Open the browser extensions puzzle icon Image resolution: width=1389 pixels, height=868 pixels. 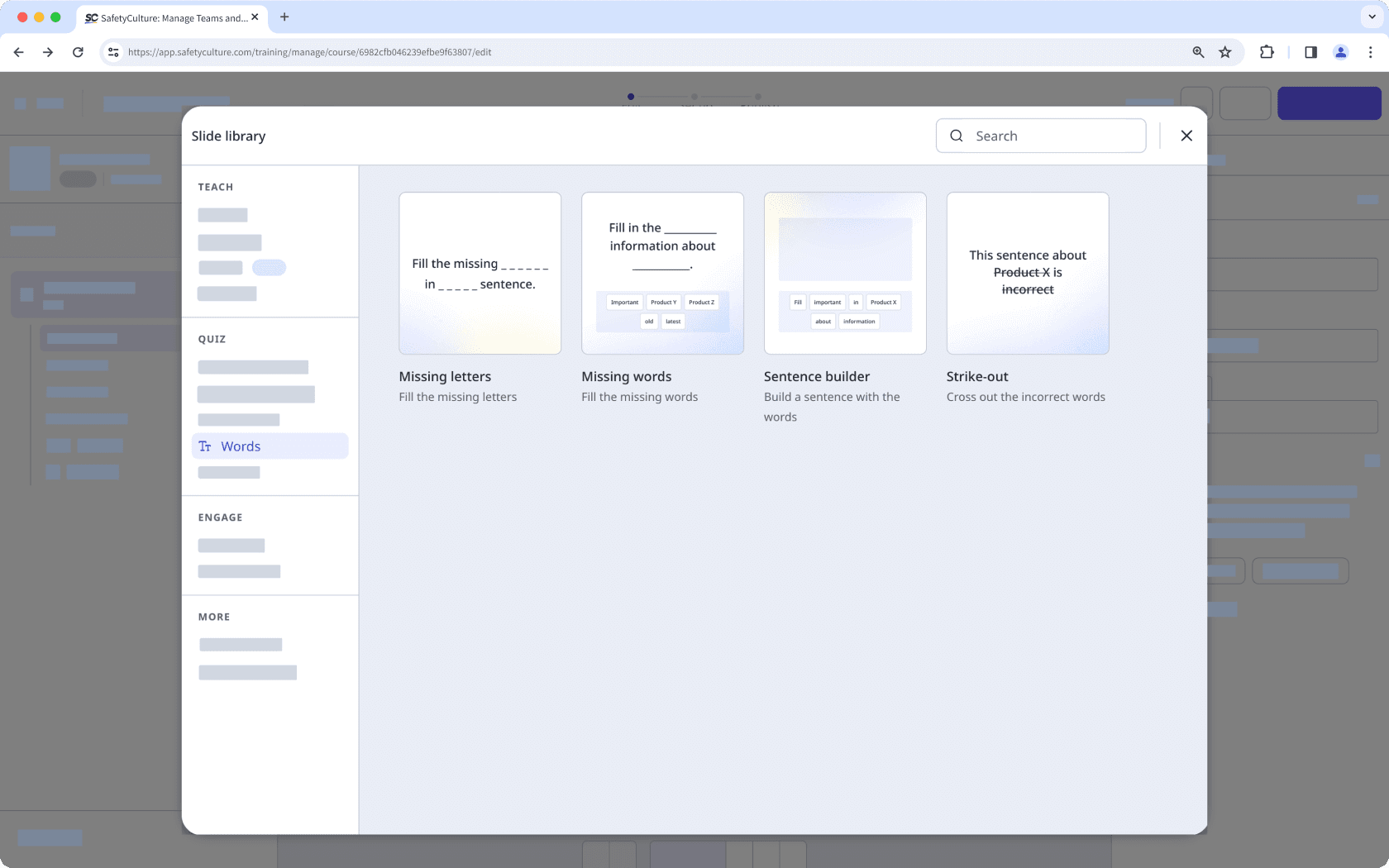click(1267, 51)
